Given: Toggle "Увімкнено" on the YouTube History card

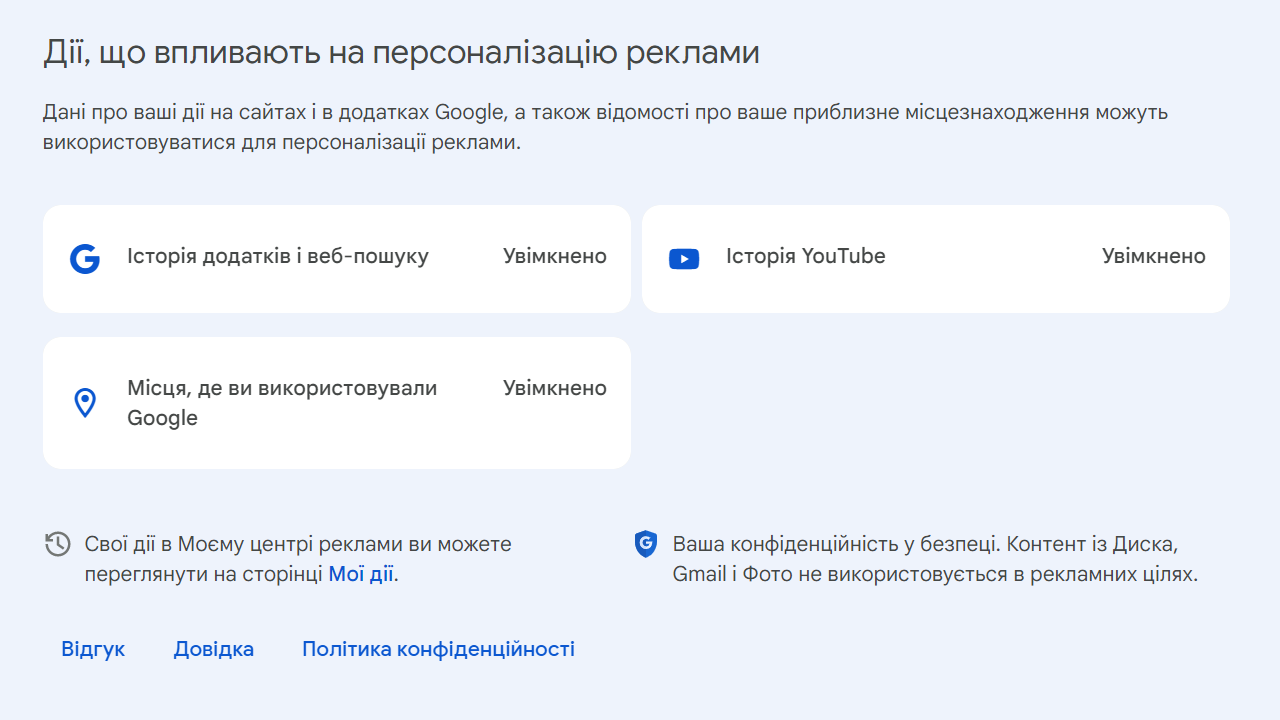Looking at the screenshot, I should [x=1154, y=257].
